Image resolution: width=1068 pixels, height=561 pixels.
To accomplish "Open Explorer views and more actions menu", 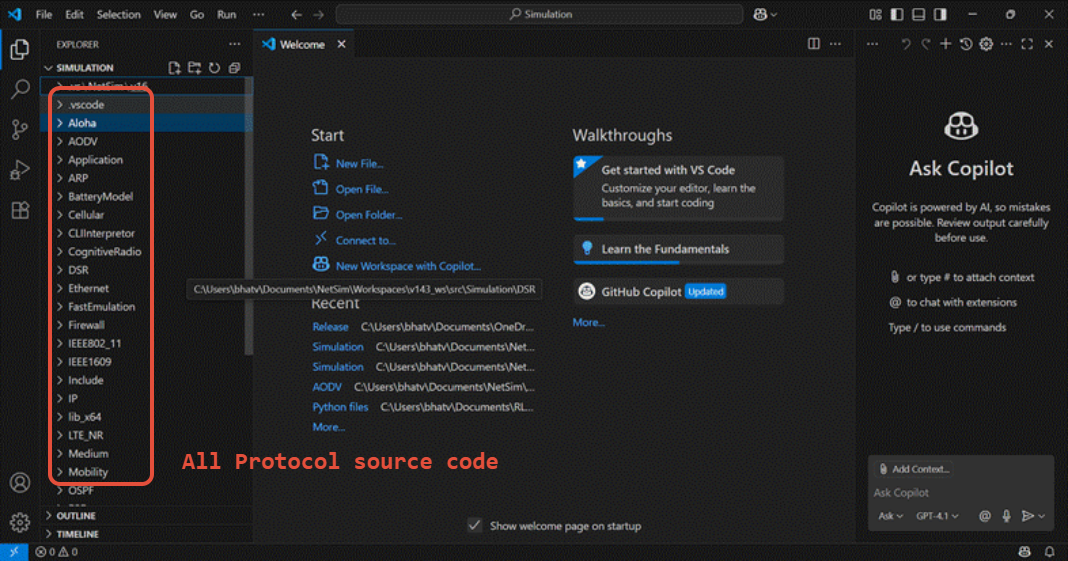I will point(234,44).
